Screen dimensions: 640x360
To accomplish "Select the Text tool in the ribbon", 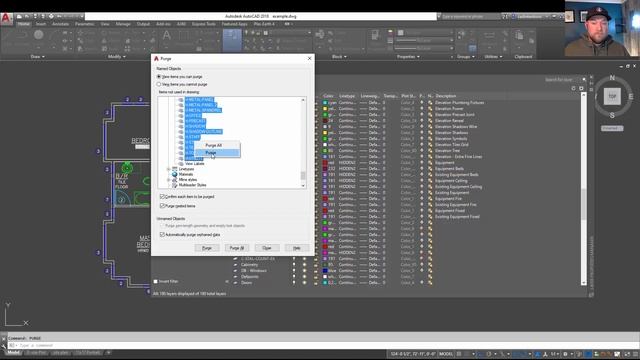I will (x=167, y=36).
